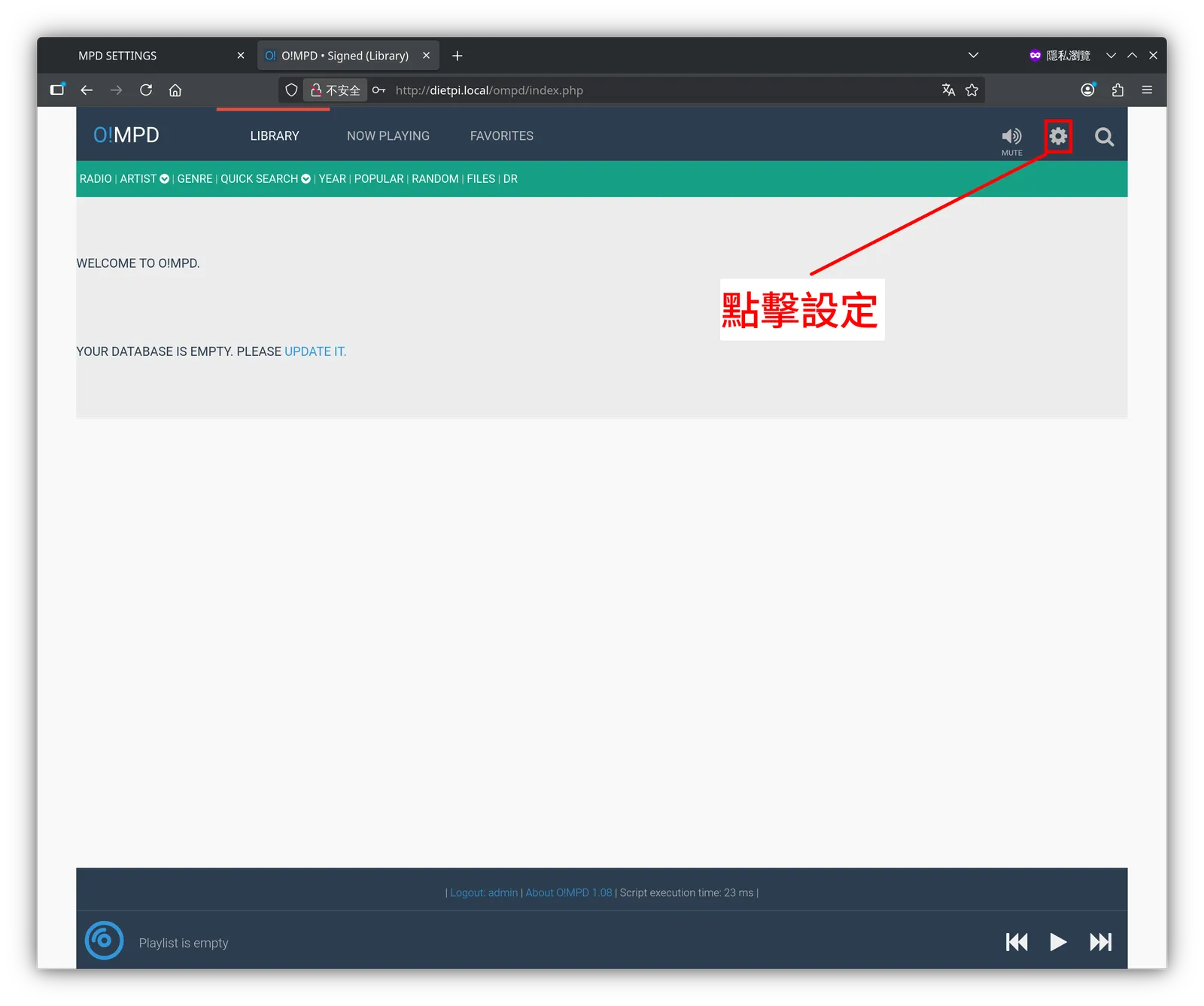The width and height of the screenshot is (1204, 1006).
Task: Mute audio with the speaker icon
Action: (x=1011, y=136)
